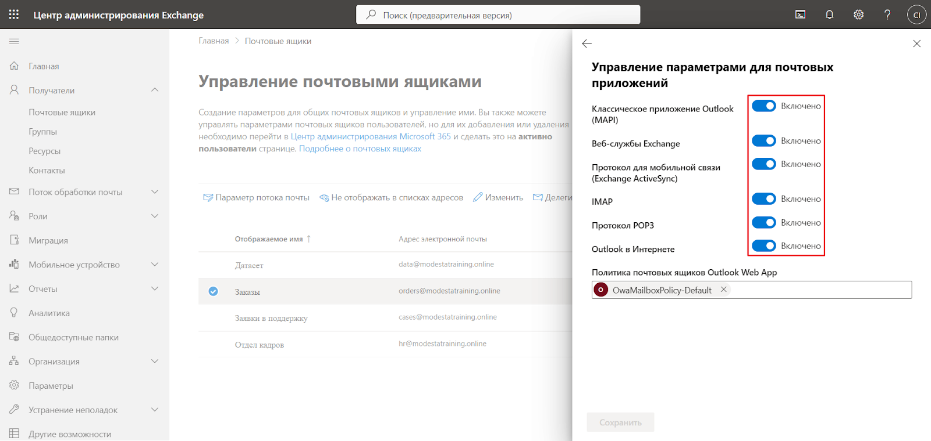Click the Outlook Web App policy field
This screenshot has width=931, height=441.
coord(751,290)
